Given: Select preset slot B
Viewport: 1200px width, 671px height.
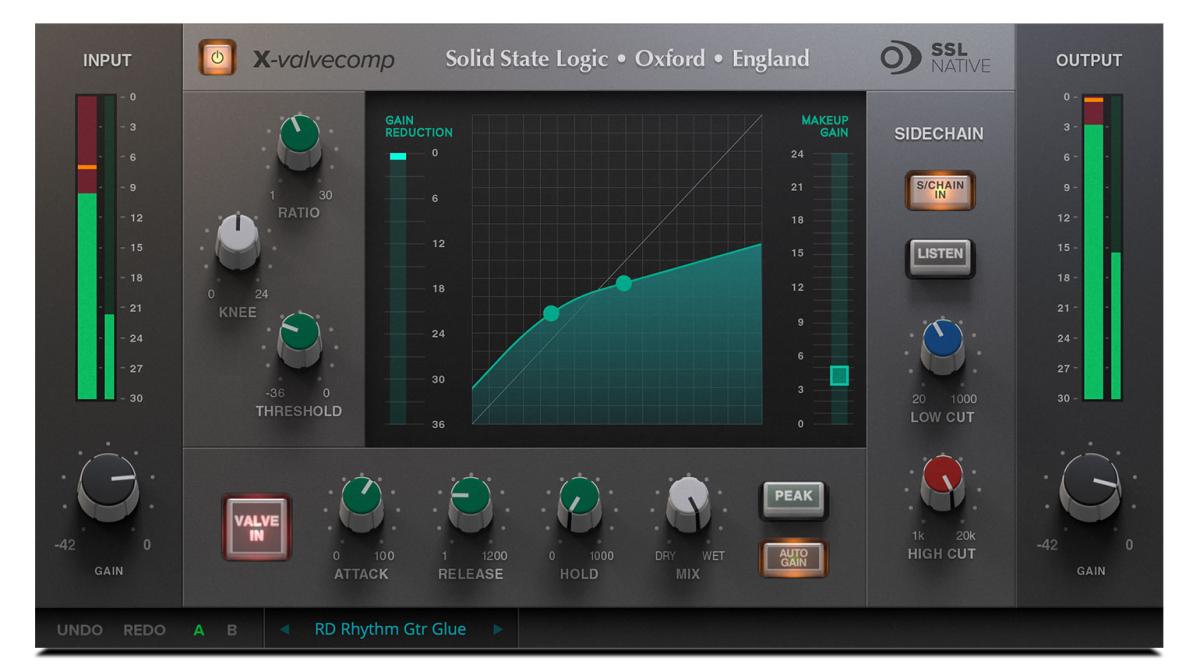Looking at the screenshot, I should (232, 630).
